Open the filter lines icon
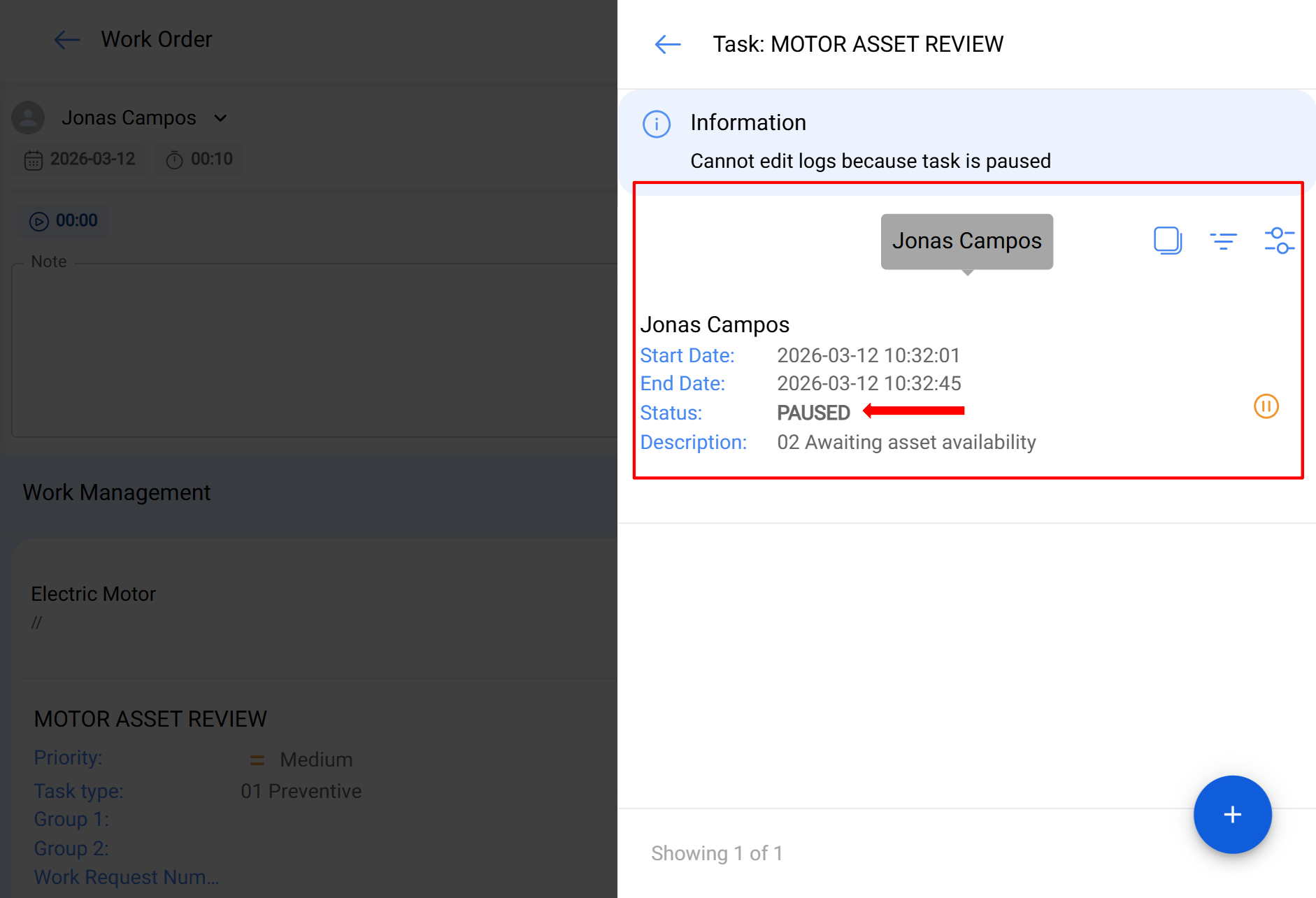 pyautogui.click(x=1223, y=241)
